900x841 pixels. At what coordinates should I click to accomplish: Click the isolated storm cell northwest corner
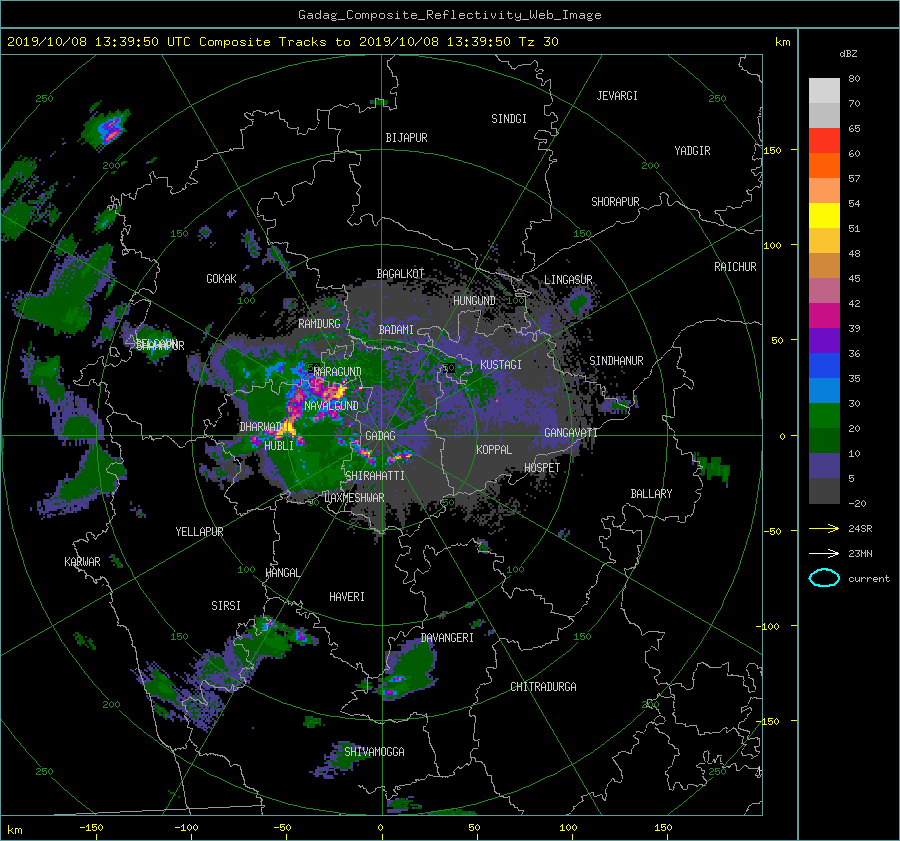point(106,129)
